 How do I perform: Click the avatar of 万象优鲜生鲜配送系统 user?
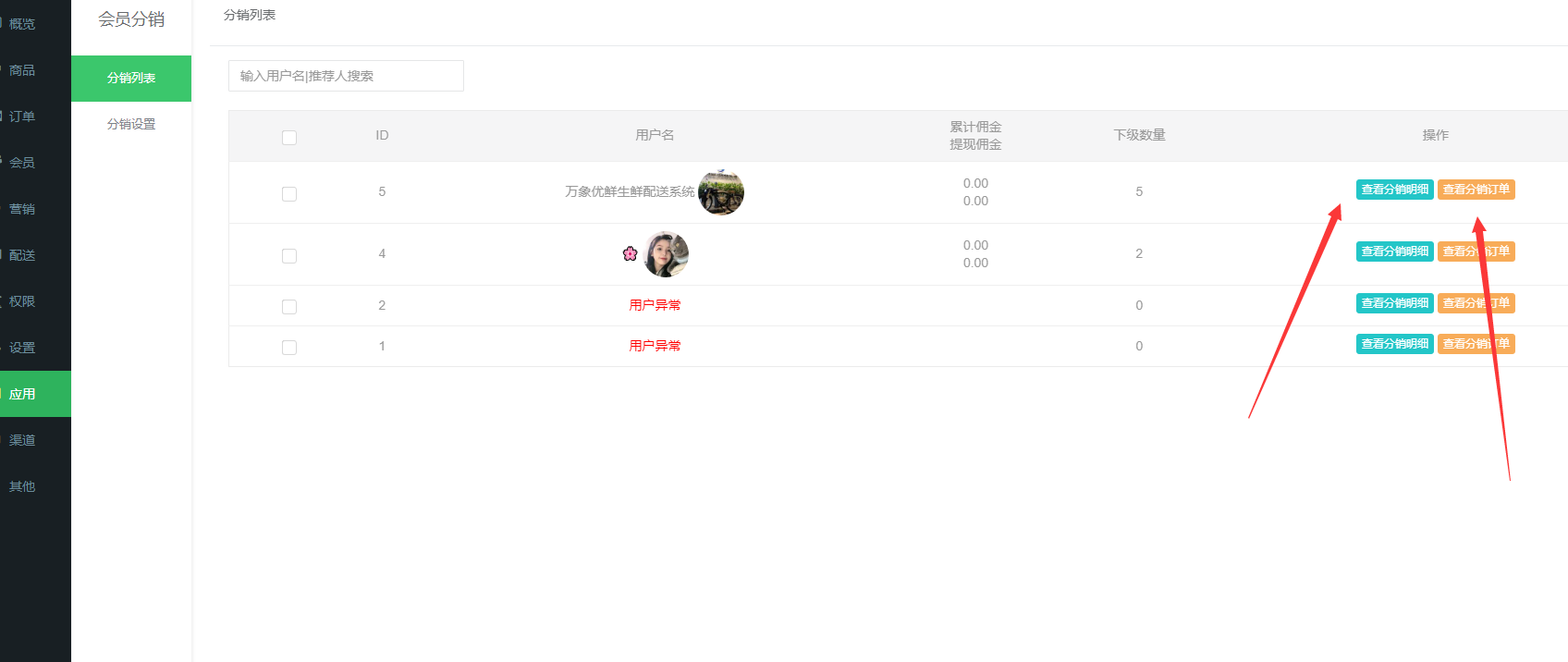(721, 192)
